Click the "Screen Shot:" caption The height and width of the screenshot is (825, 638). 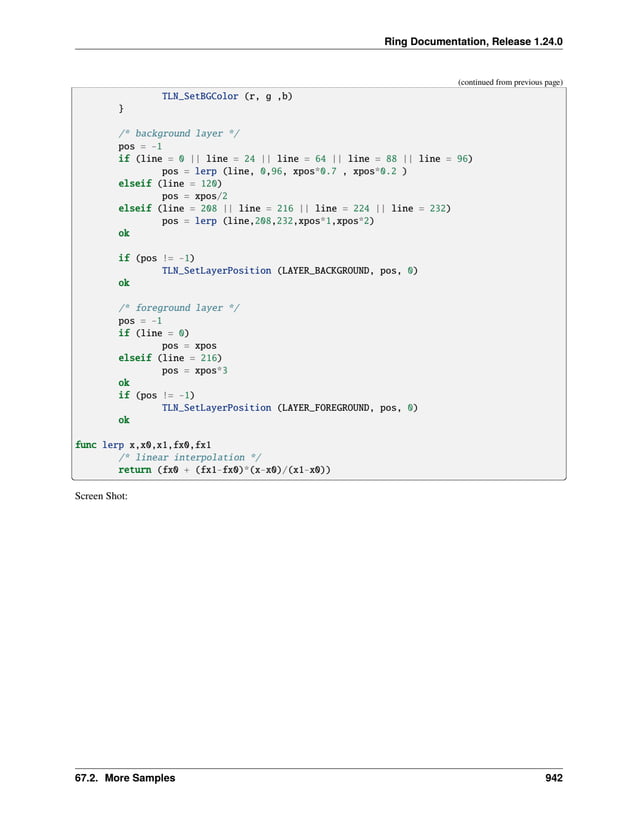point(101,496)
